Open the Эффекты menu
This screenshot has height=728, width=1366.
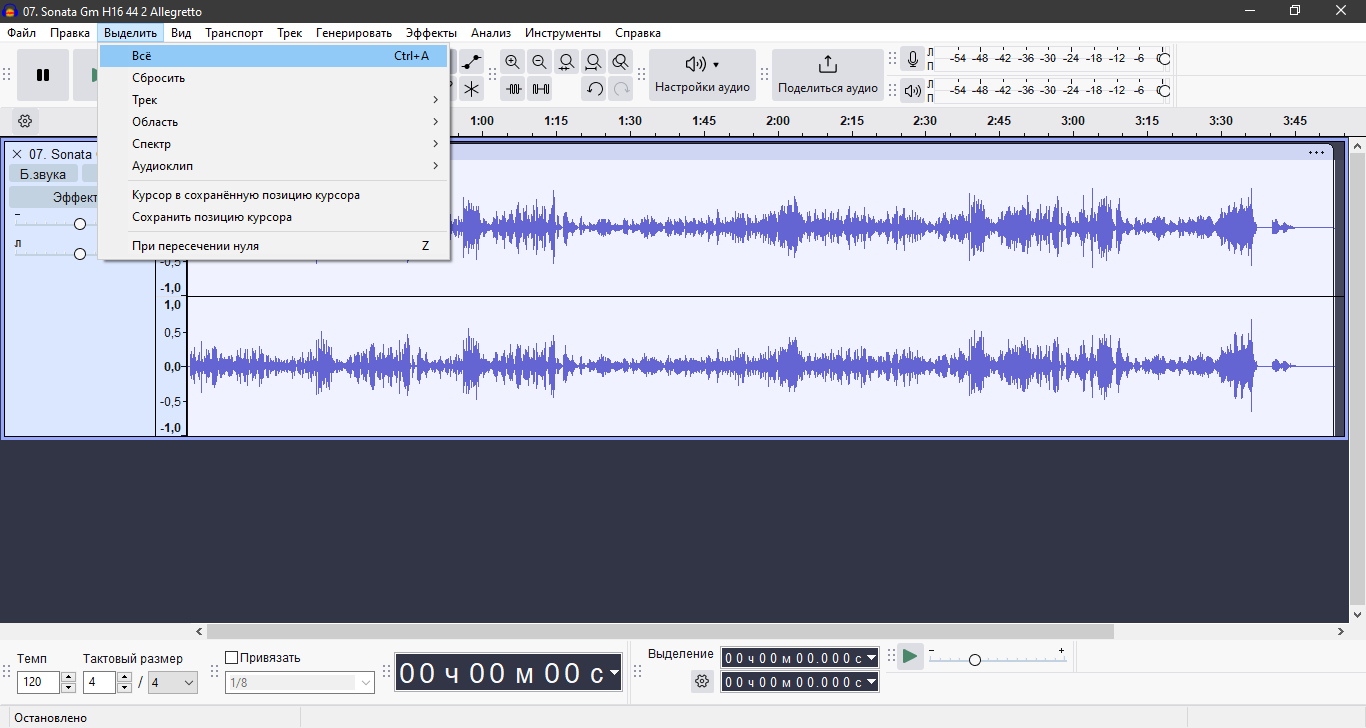(431, 33)
